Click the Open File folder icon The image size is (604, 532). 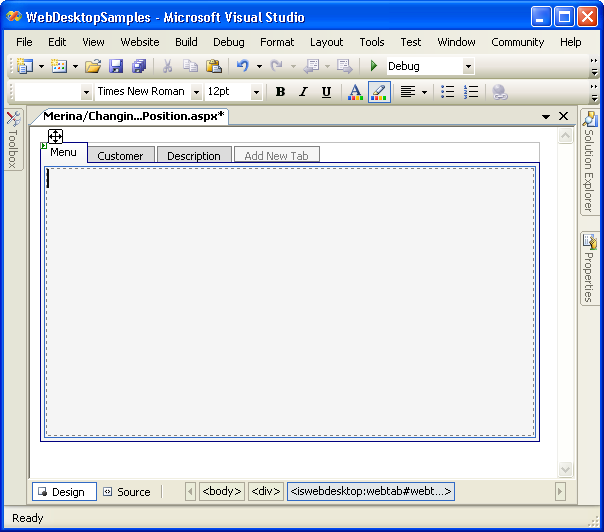click(x=92, y=66)
